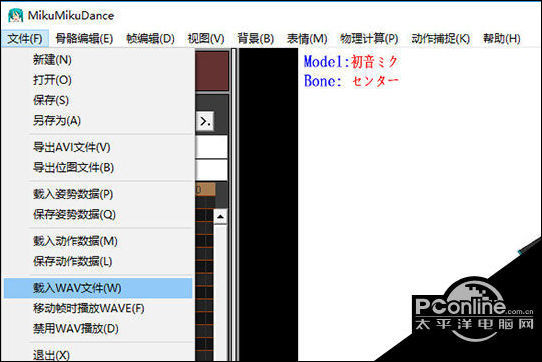Select 载入WAV文件(W) highlighted entry
542x362 pixels.
[98, 288]
